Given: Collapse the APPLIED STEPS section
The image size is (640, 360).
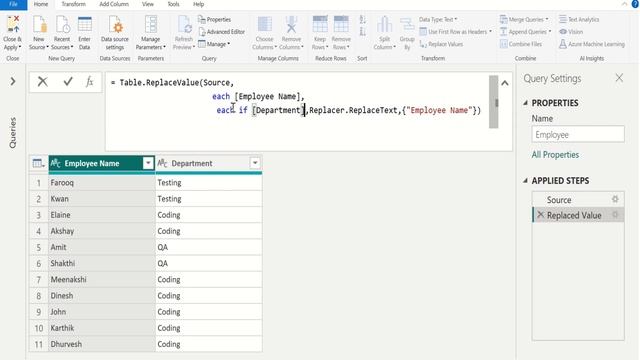Looking at the screenshot, I should click(x=526, y=180).
